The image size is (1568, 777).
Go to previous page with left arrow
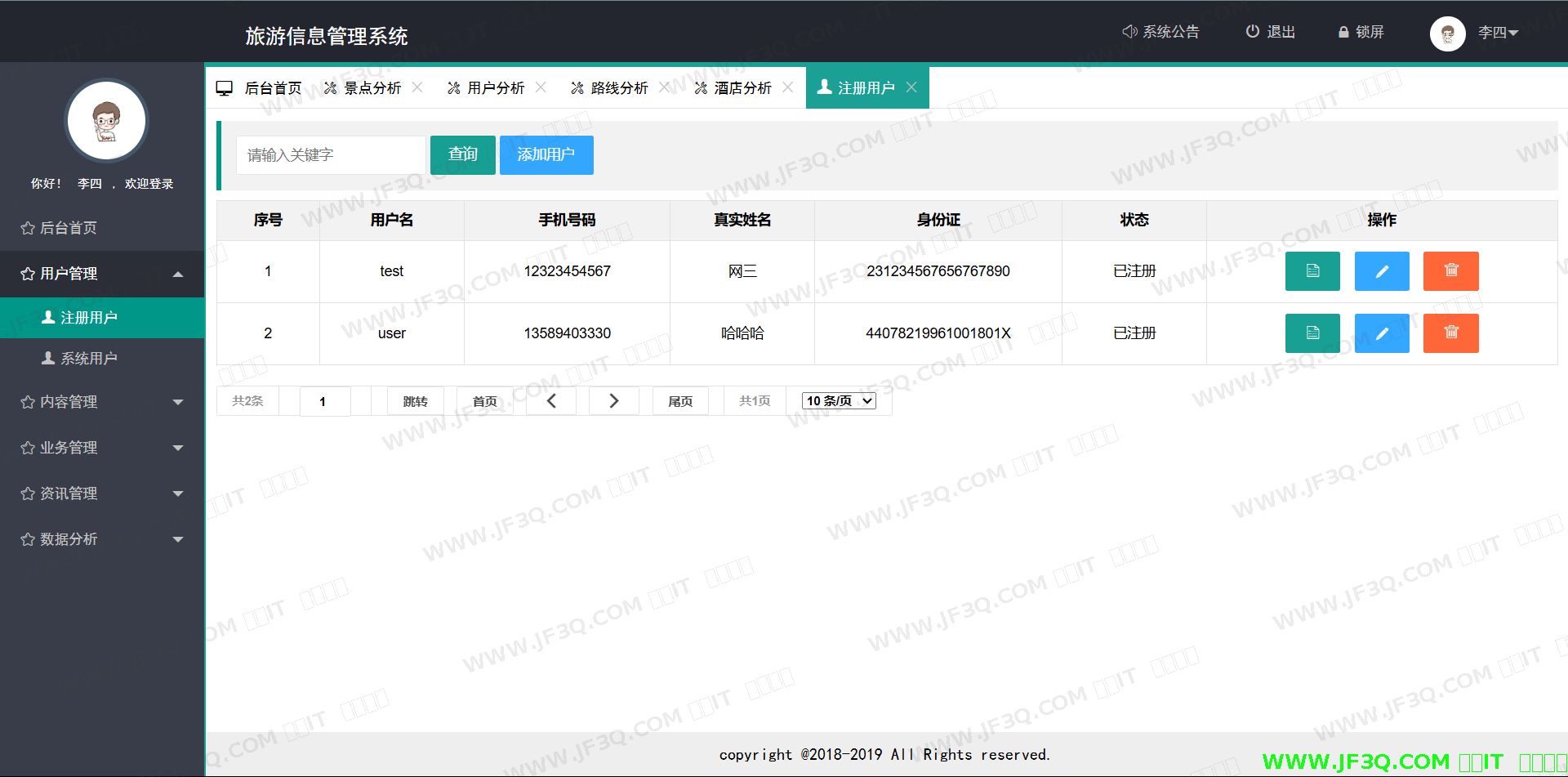tap(551, 401)
